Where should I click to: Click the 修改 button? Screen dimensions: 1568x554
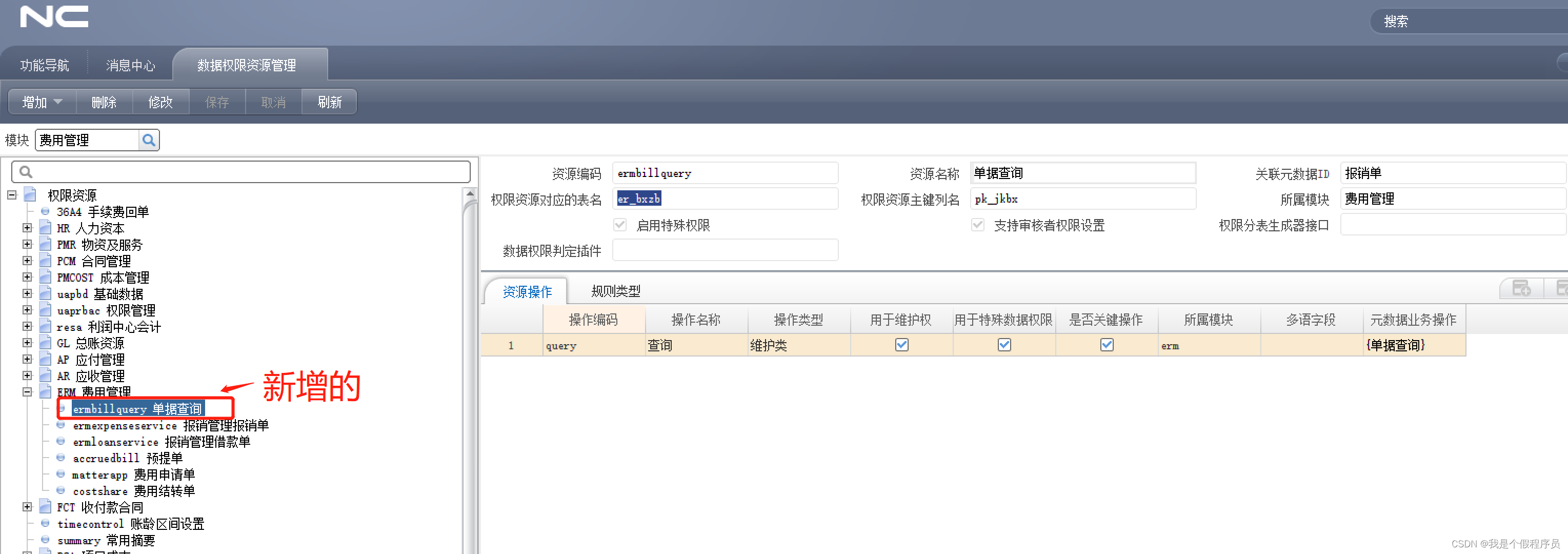tap(160, 102)
